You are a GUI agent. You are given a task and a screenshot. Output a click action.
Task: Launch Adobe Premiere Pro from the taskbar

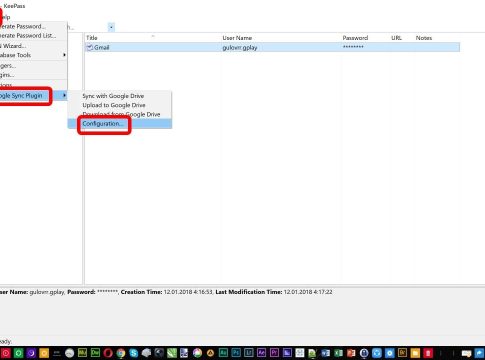click(274, 353)
